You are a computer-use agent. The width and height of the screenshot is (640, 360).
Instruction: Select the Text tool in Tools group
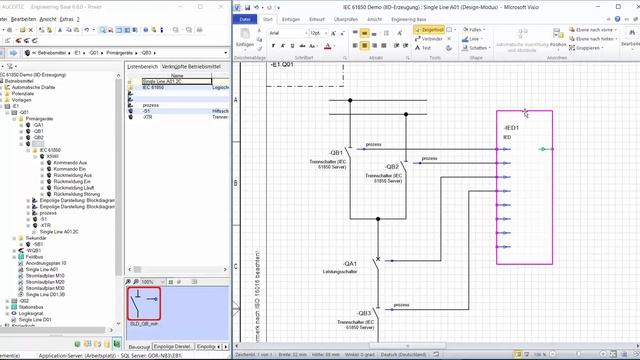pos(423,48)
